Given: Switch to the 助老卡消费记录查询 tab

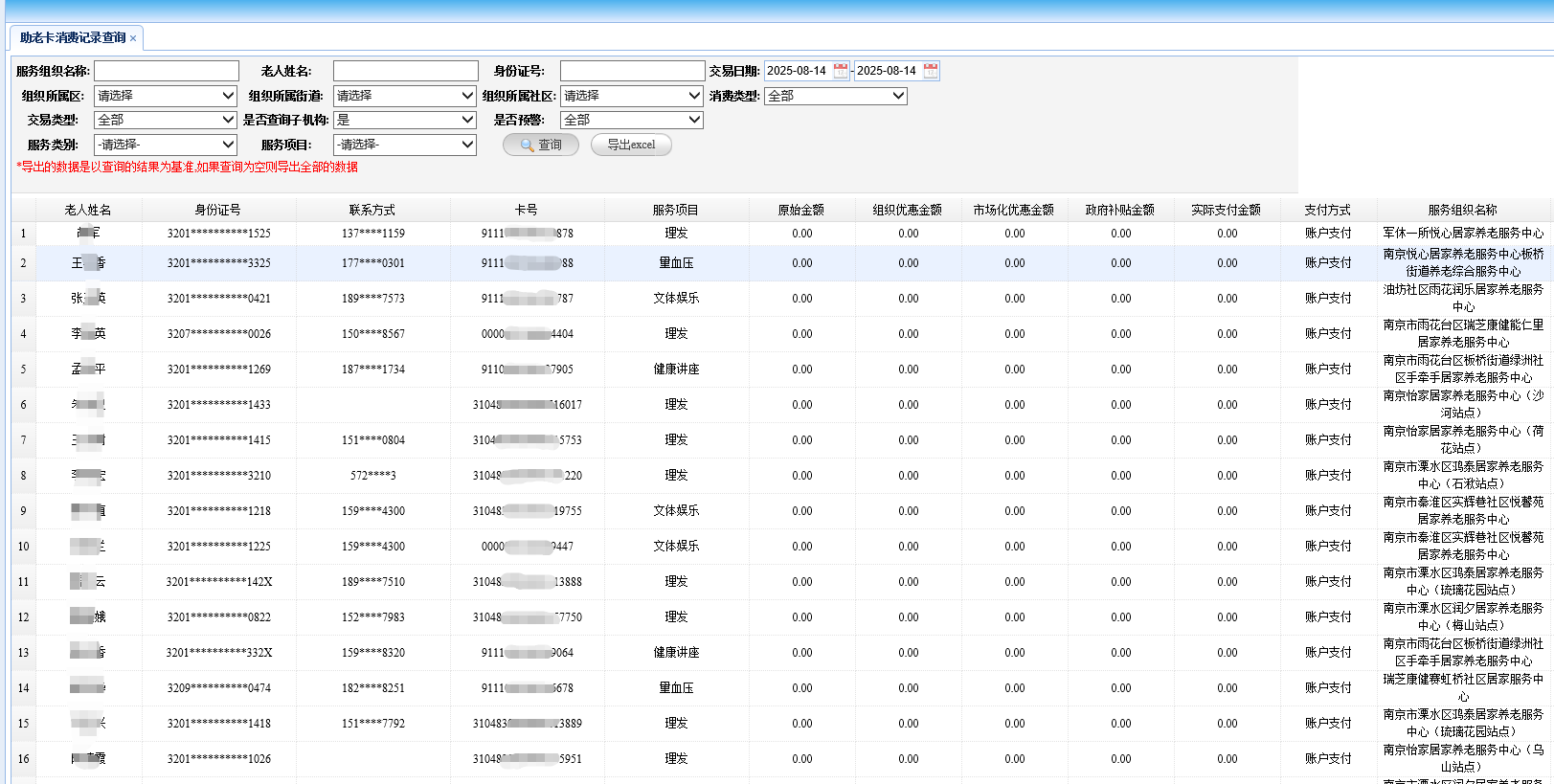Looking at the screenshot, I should (x=73, y=37).
